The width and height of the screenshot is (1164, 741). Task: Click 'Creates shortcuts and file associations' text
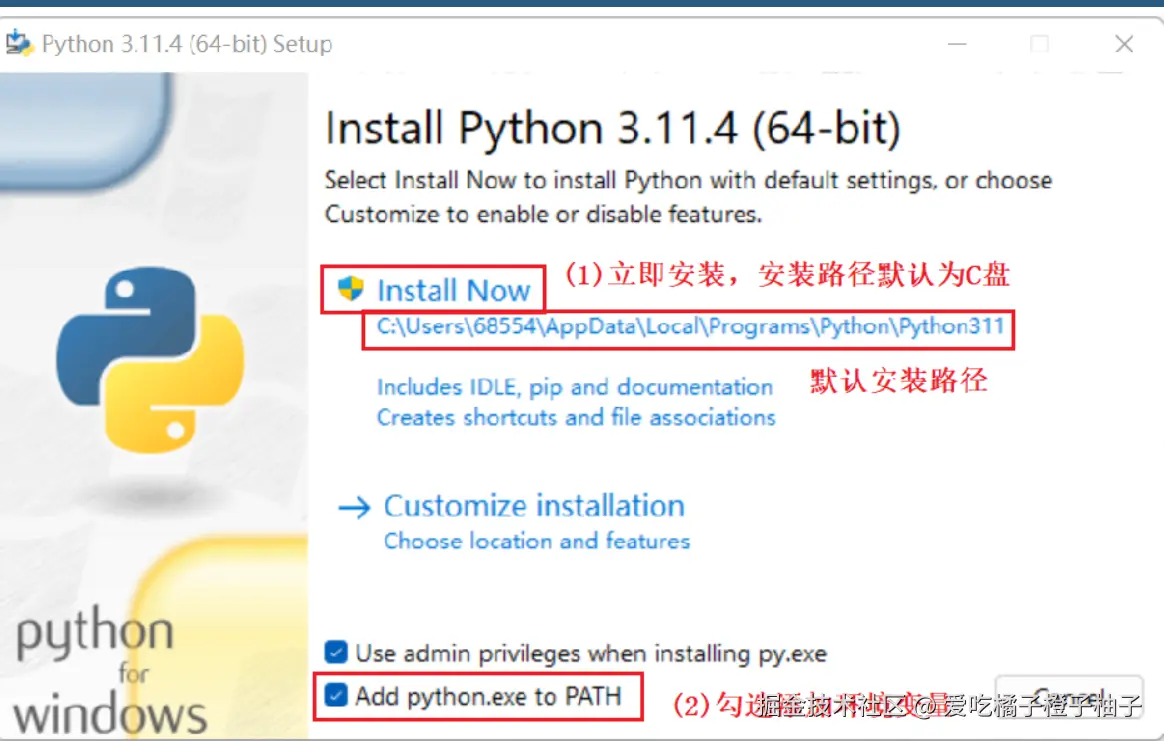click(x=576, y=417)
